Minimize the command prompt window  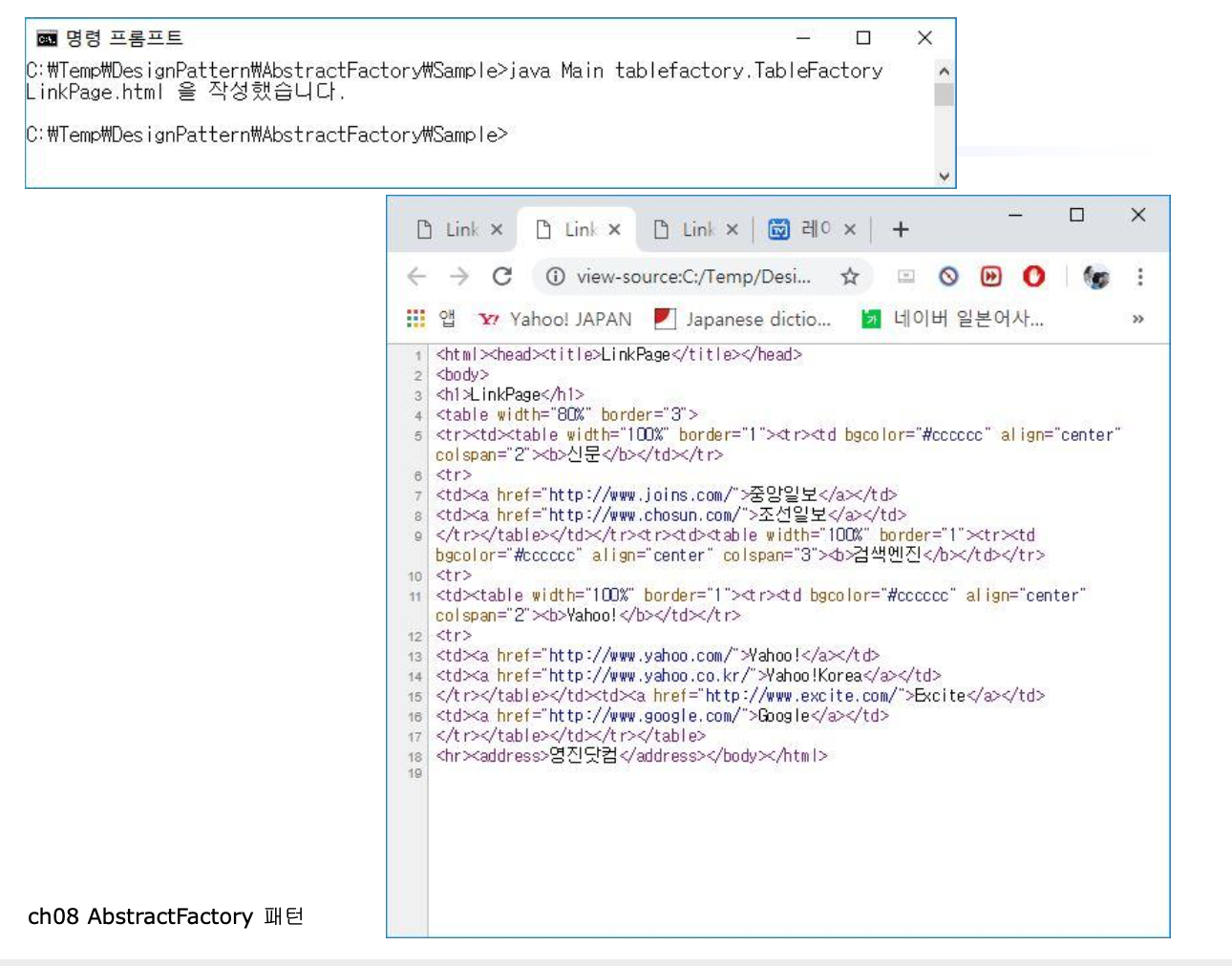[803, 38]
